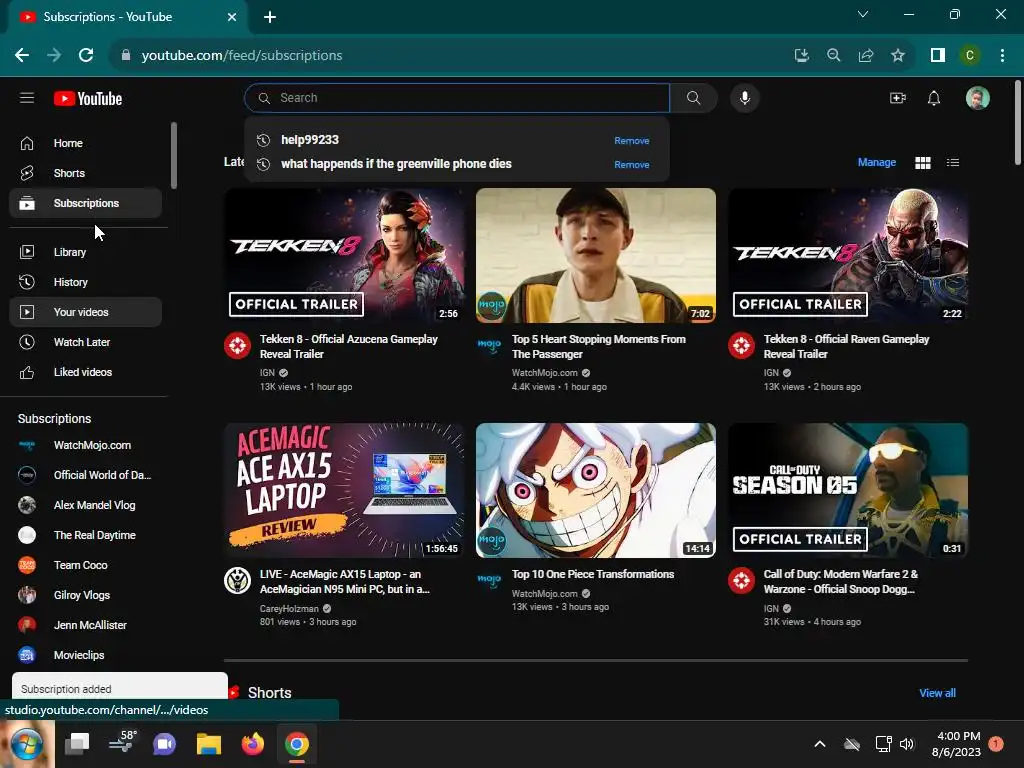Open the YouTube account avatar menu
Screen dimensions: 1024x768
click(x=978, y=98)
